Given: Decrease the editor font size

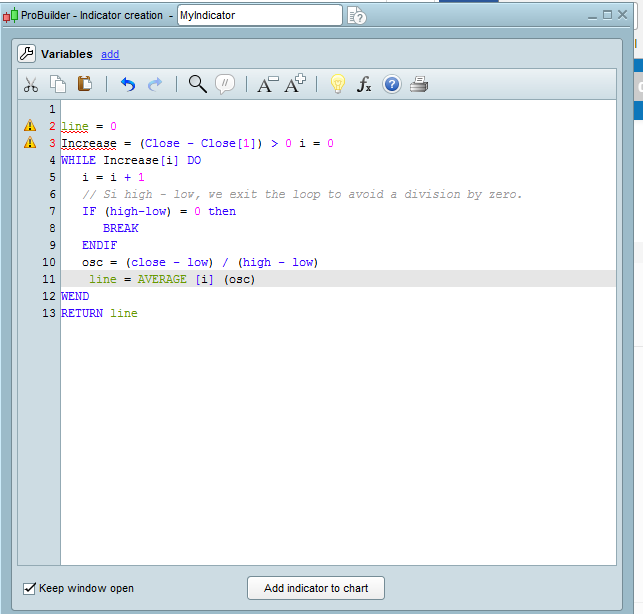Looking at the screenshot, I should click(x=267, y=85).
